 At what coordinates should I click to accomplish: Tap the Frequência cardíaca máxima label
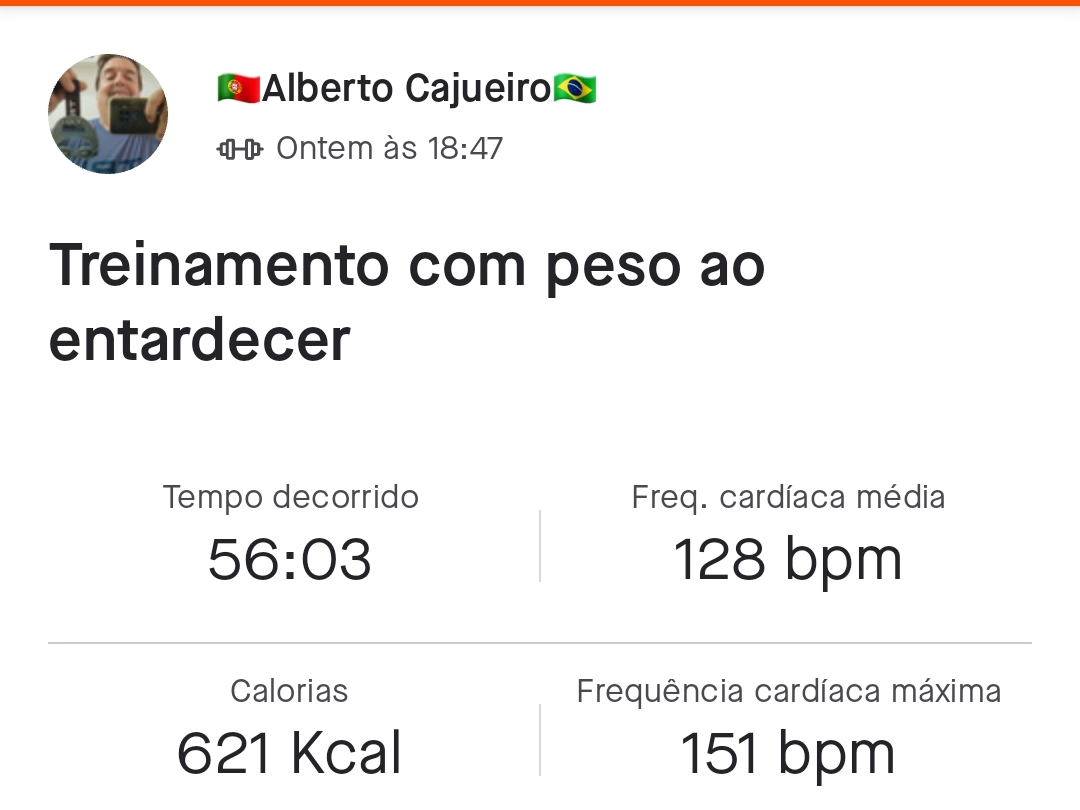[789, 692]
